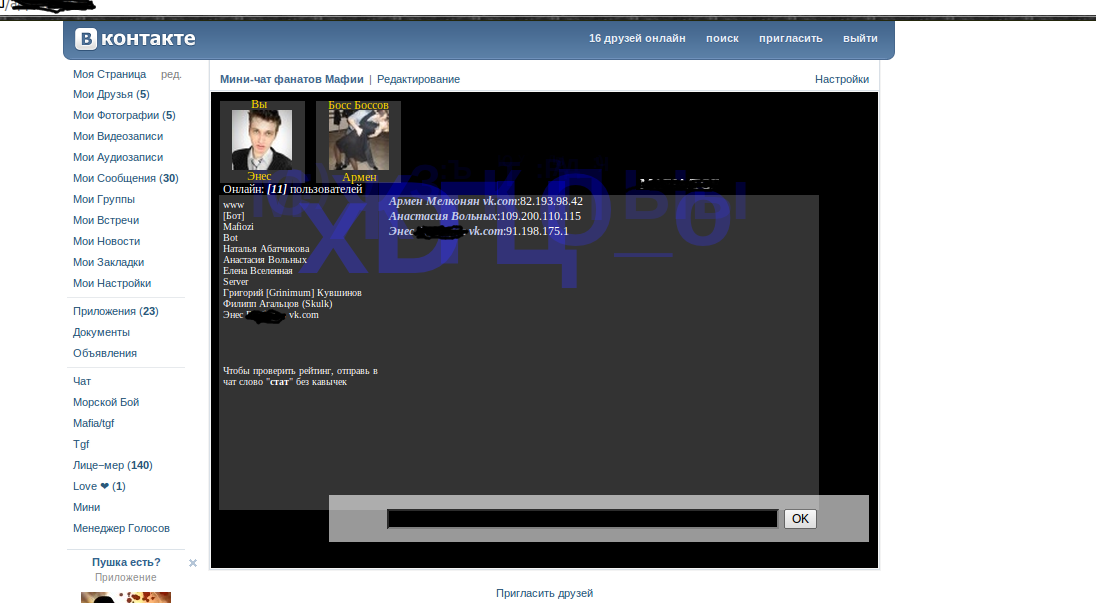Click Редактирование tab link

point(418,79)
